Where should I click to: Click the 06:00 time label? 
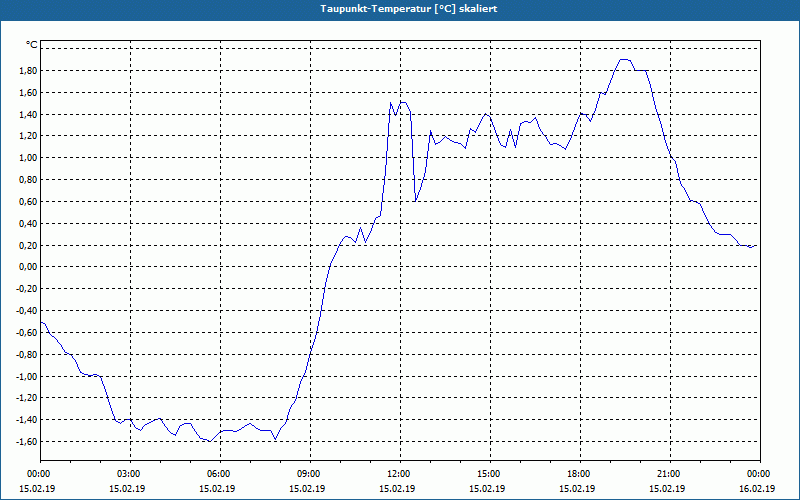pos(220,474)
